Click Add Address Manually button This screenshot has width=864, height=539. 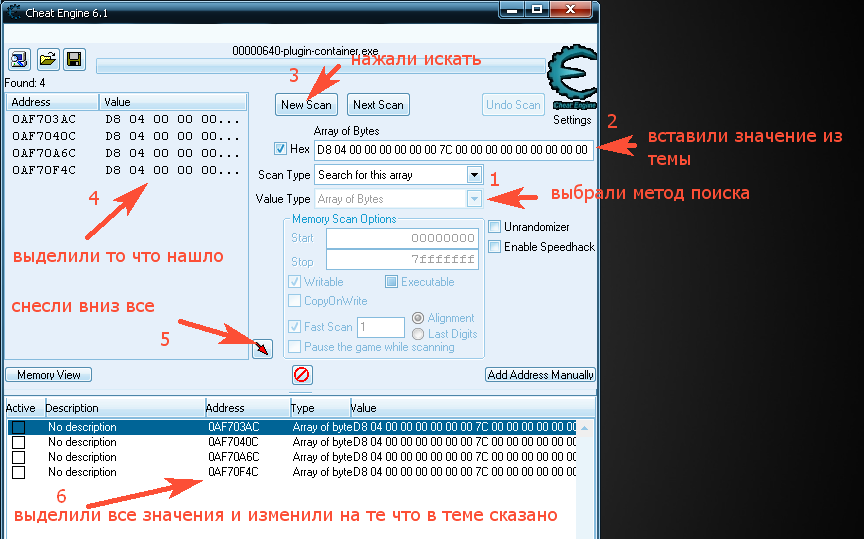pos(540,375)
